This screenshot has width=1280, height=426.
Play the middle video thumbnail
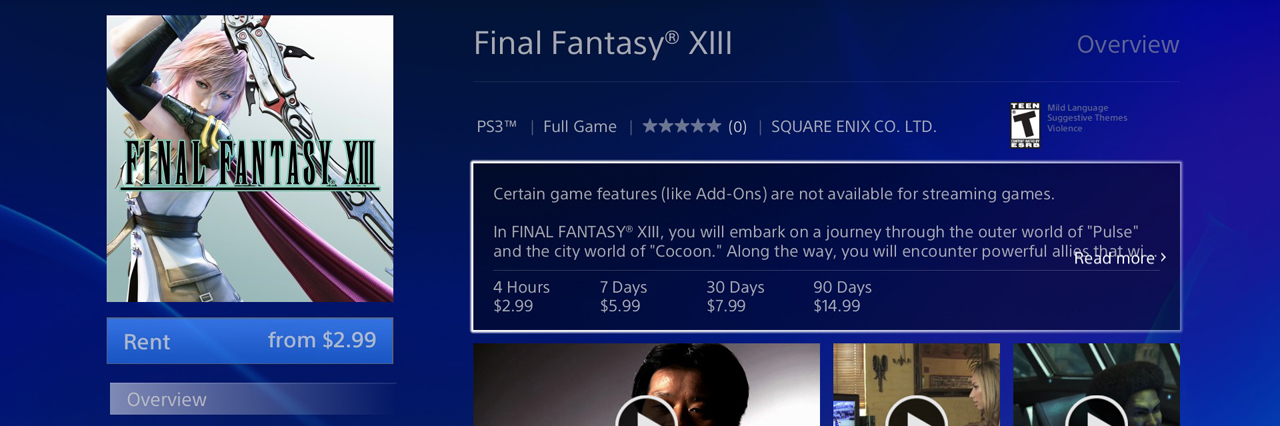916,410
